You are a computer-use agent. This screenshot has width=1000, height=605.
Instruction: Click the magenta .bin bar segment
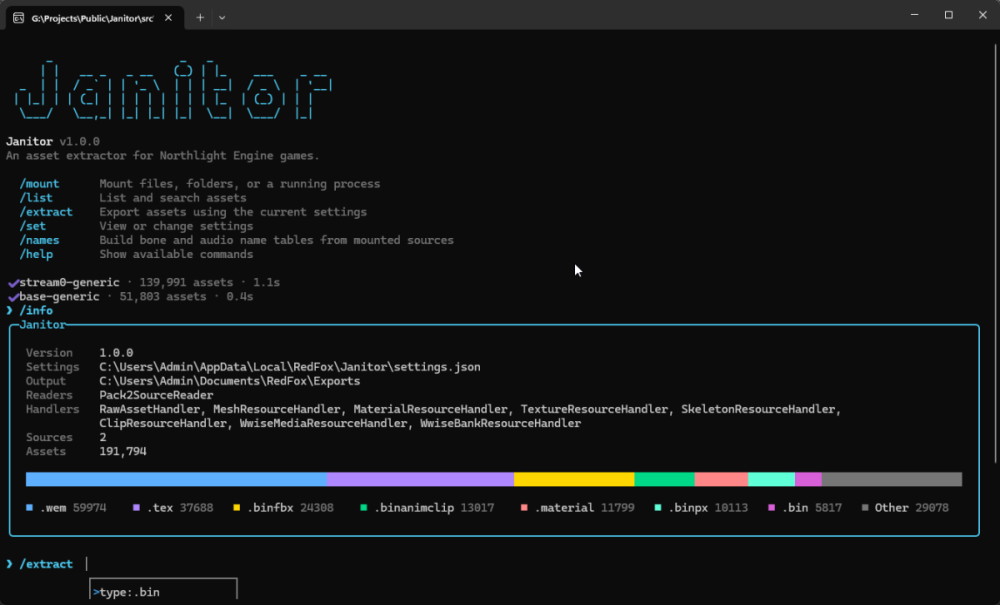click(x=809, y=479)
